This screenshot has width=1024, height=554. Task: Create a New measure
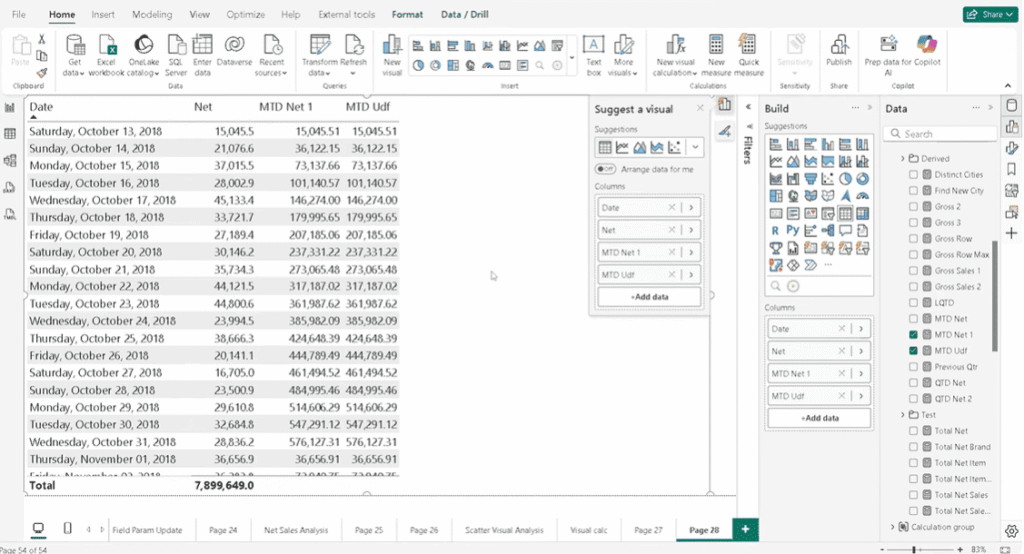click(x=716, y=55)
